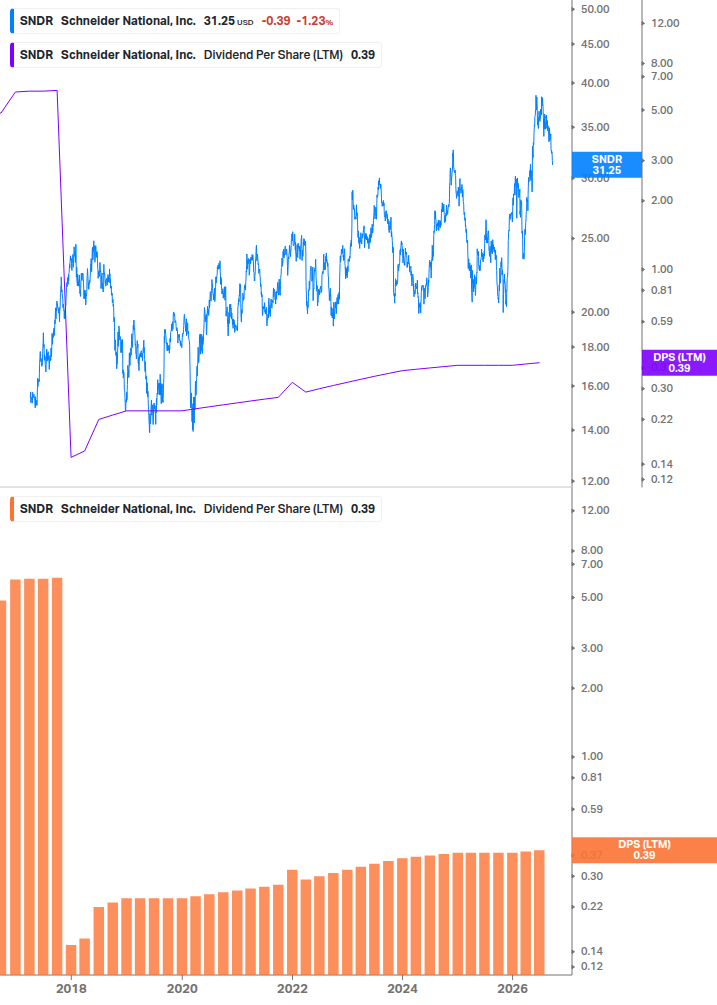Select the SNDR price legend at 31.25 USD
The width and height of the screenshot is (717, 1005).
tap(174, 21)
